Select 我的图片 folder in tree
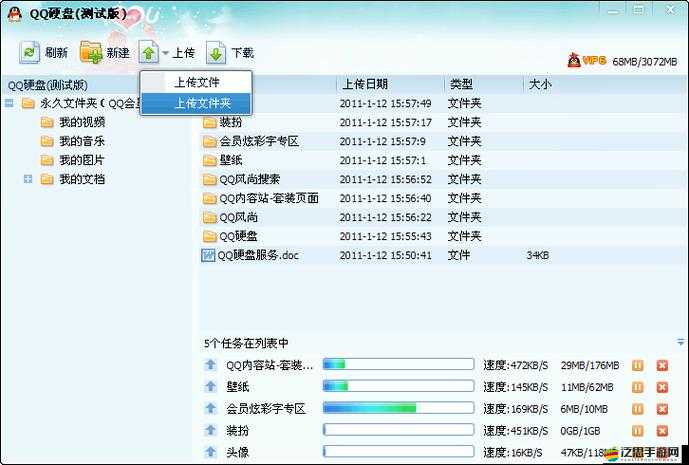This screenshot has width=689, height=465. [82, 160]
